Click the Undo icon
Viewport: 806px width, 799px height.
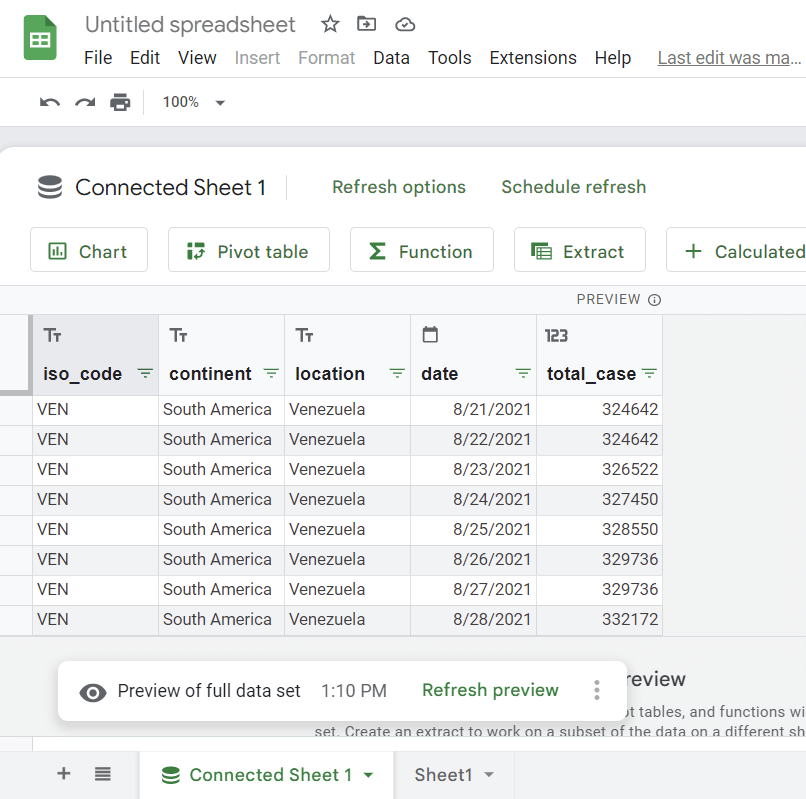[x=50, y=102]
